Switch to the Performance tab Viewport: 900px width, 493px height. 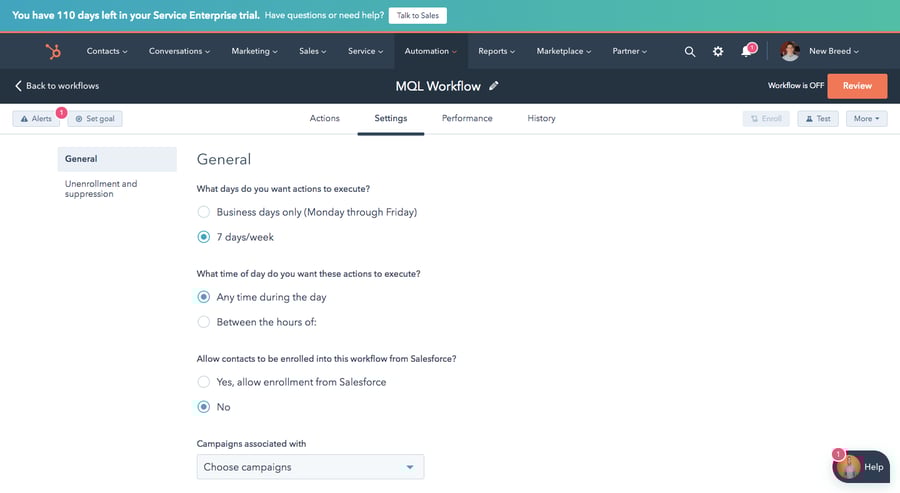point(467,118)
